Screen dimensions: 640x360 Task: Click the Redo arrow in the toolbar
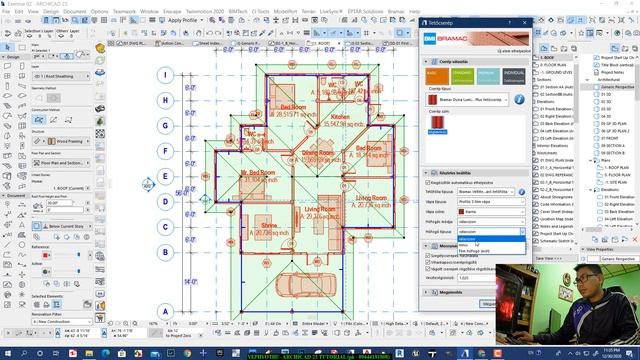[219, 33]
